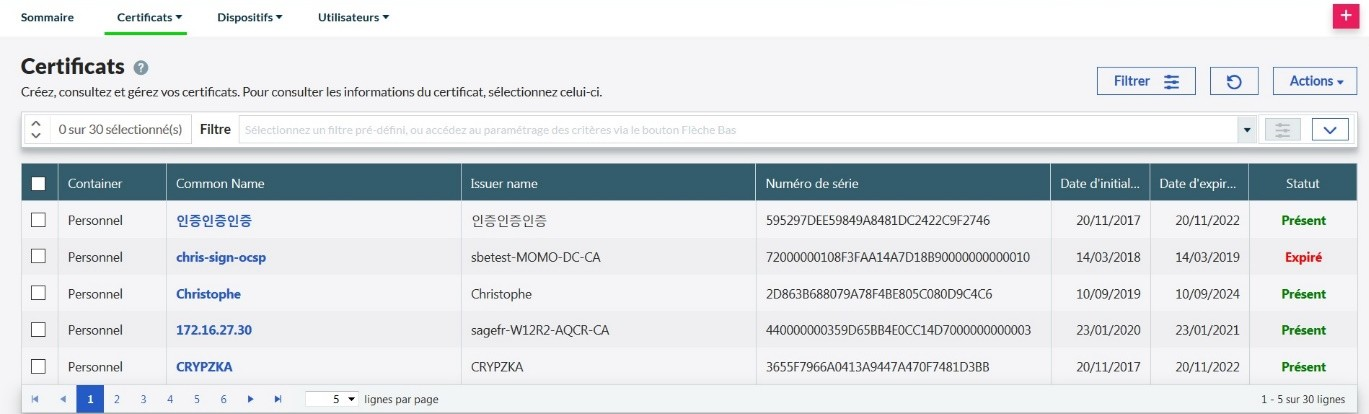Check the box for chris-sign-ocsp row
This screenshot has width=1369, height=414.
coord(39,257)
